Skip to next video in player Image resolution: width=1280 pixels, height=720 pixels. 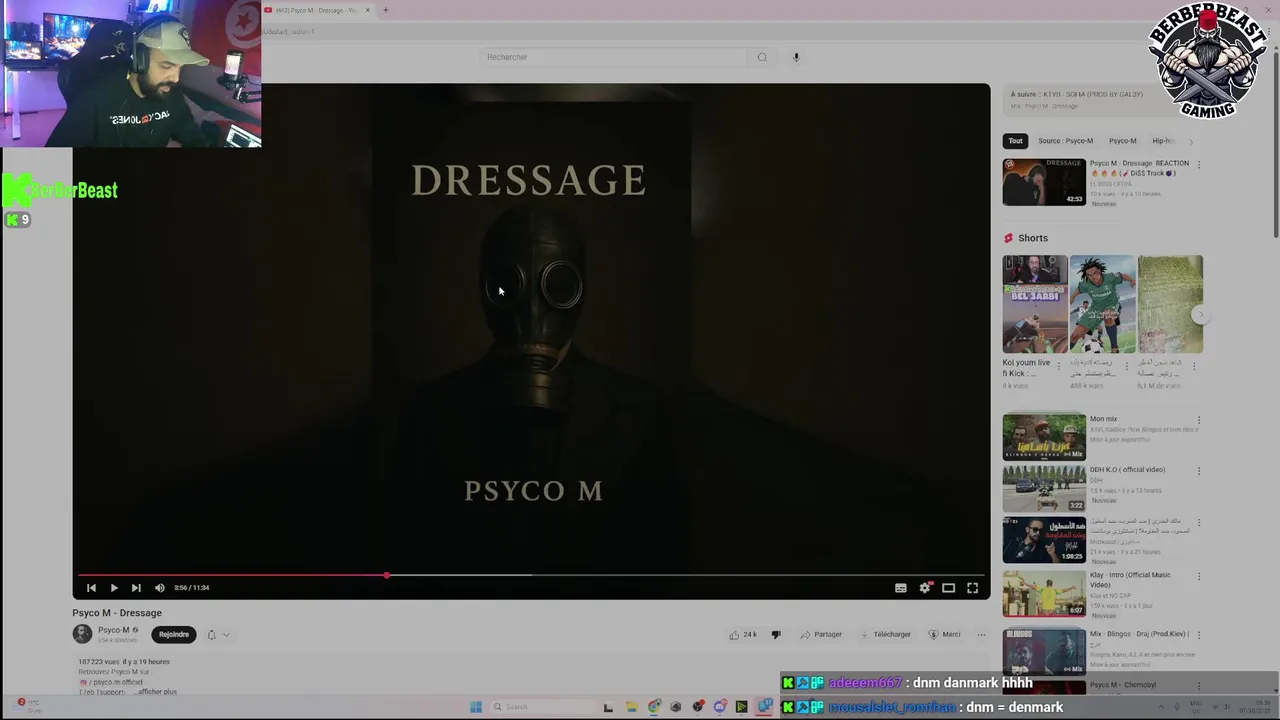click(x=136, y=588)
